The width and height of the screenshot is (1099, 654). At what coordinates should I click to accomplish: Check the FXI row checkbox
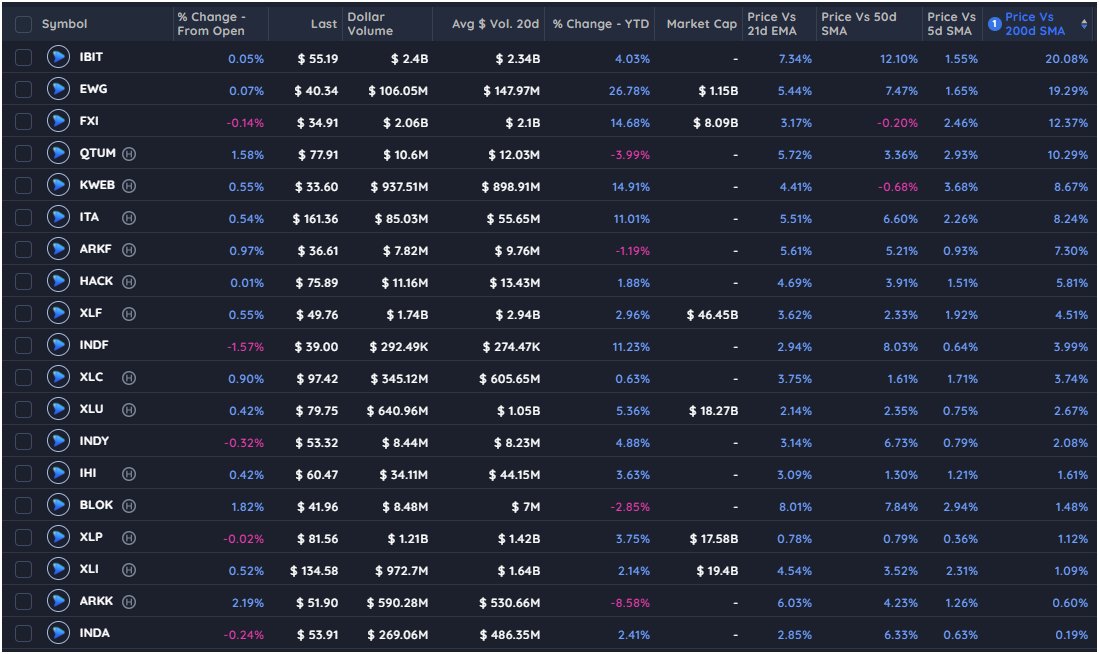coord(23,122)
